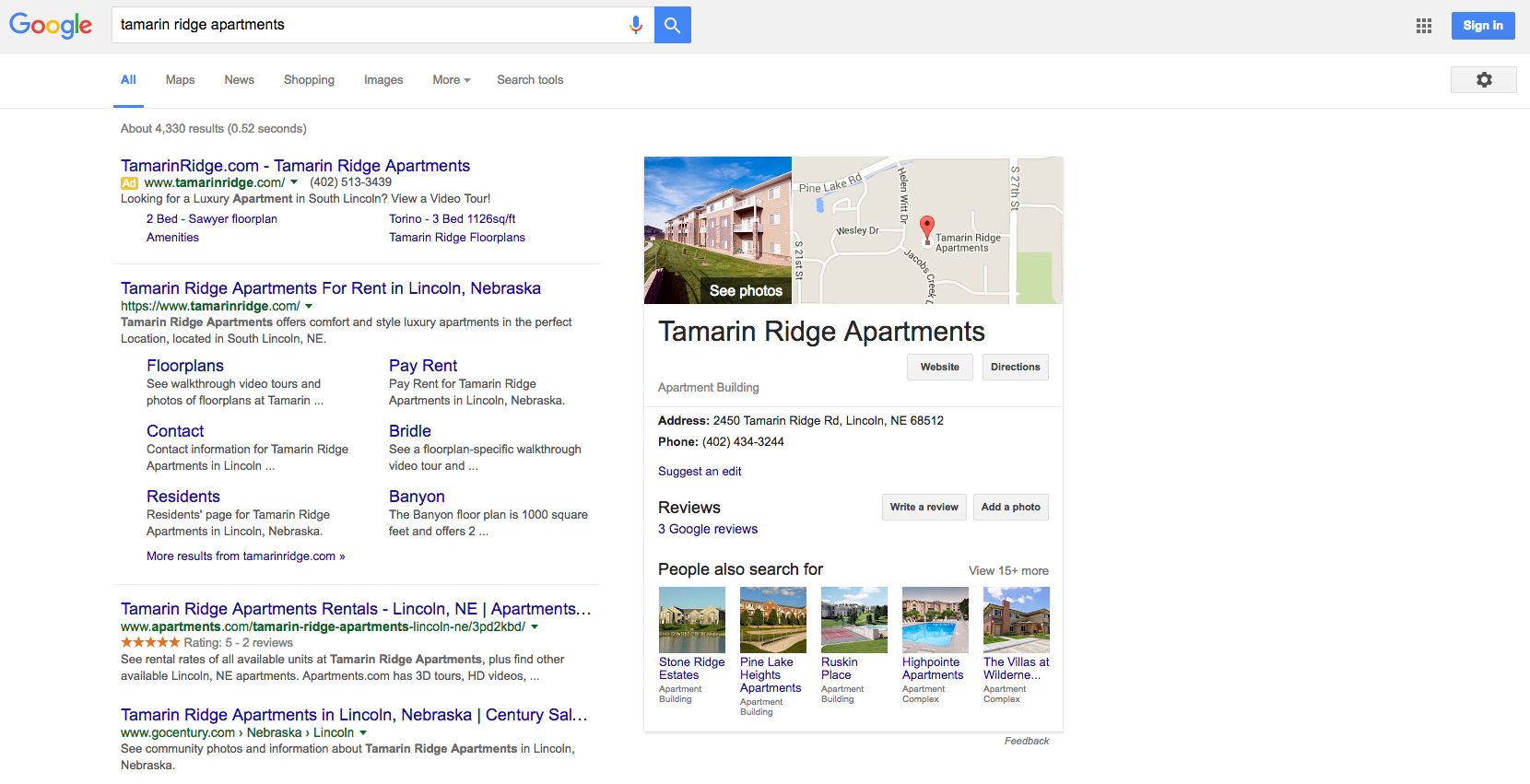The width and height of the screenshot is (1530, 784).
Task: Open Stone Ridge Estates thumbnail
Action: [x=692, y=620]
